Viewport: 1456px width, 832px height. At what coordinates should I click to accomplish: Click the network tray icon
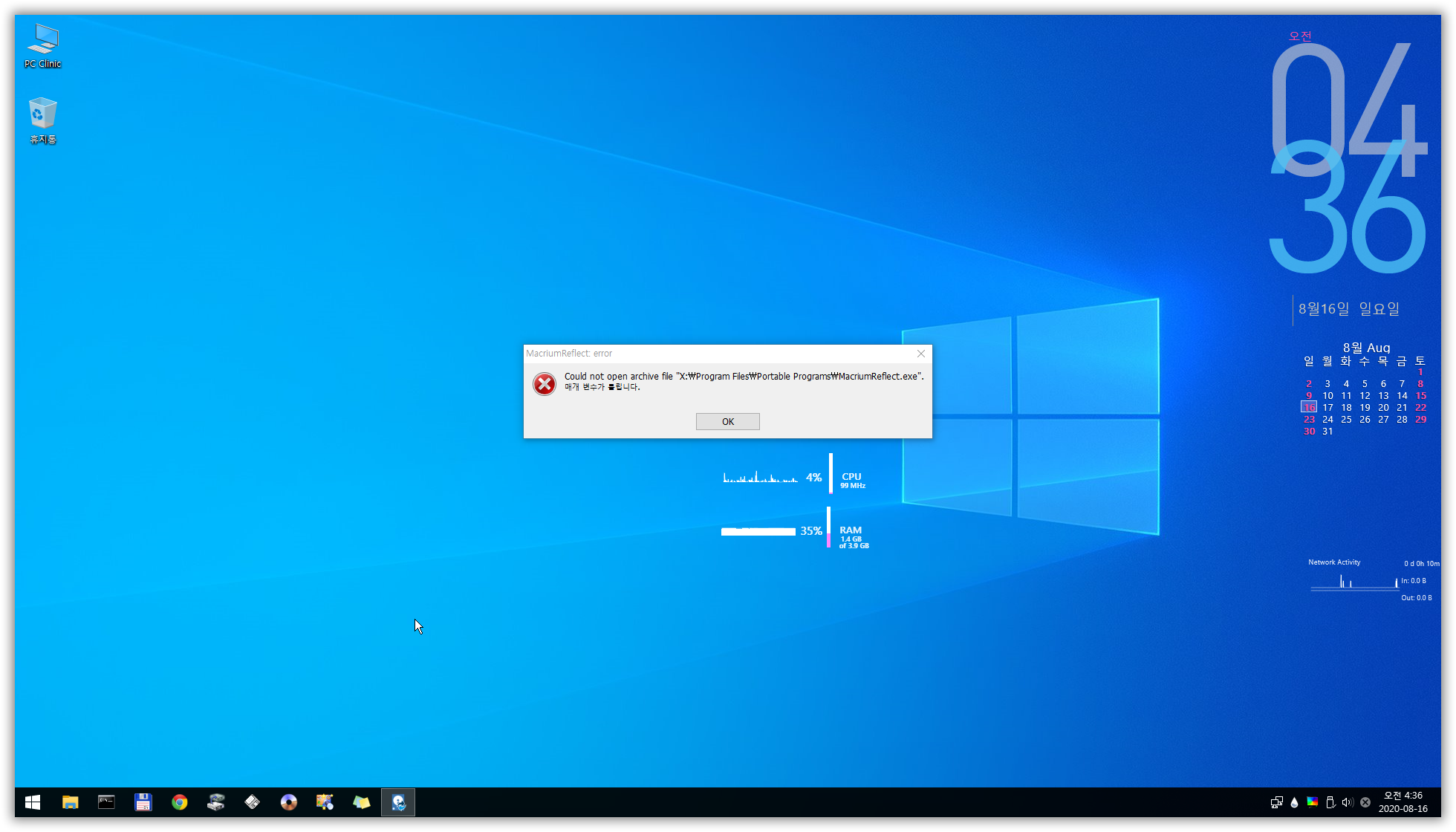[x=1276, y=802]
